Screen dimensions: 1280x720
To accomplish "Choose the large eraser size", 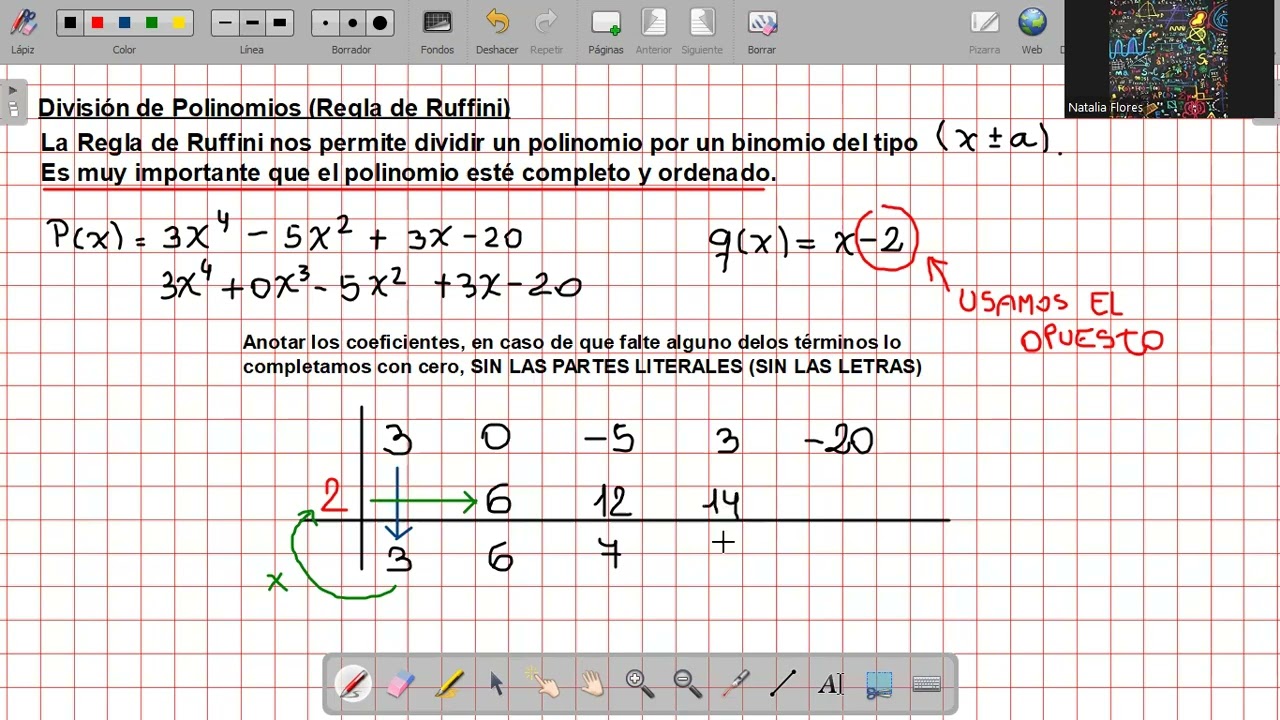I will (380, 23).
